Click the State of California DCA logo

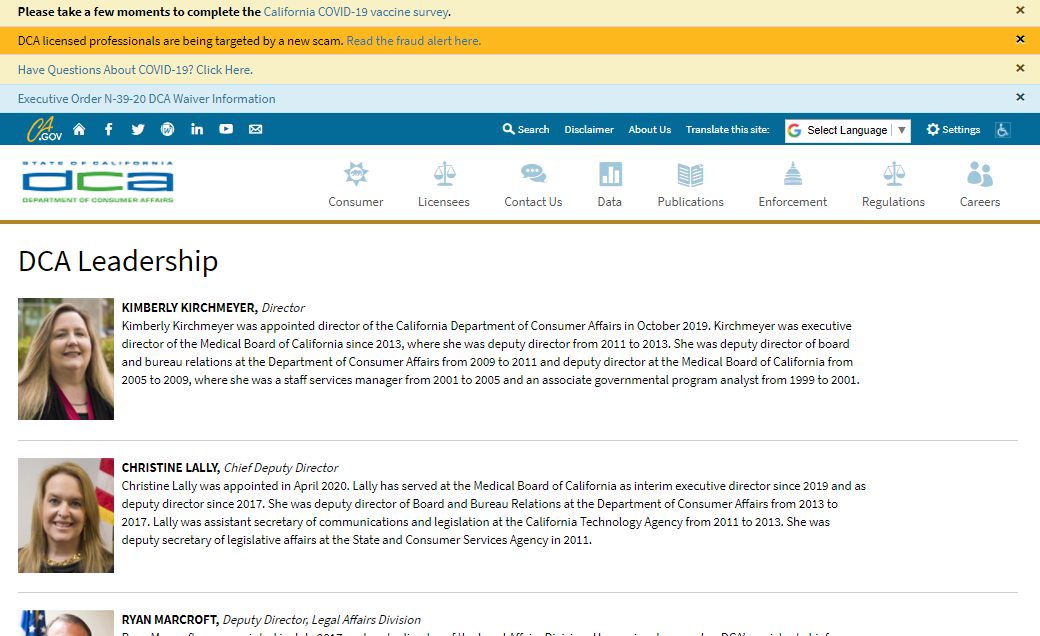pos(98,182)
